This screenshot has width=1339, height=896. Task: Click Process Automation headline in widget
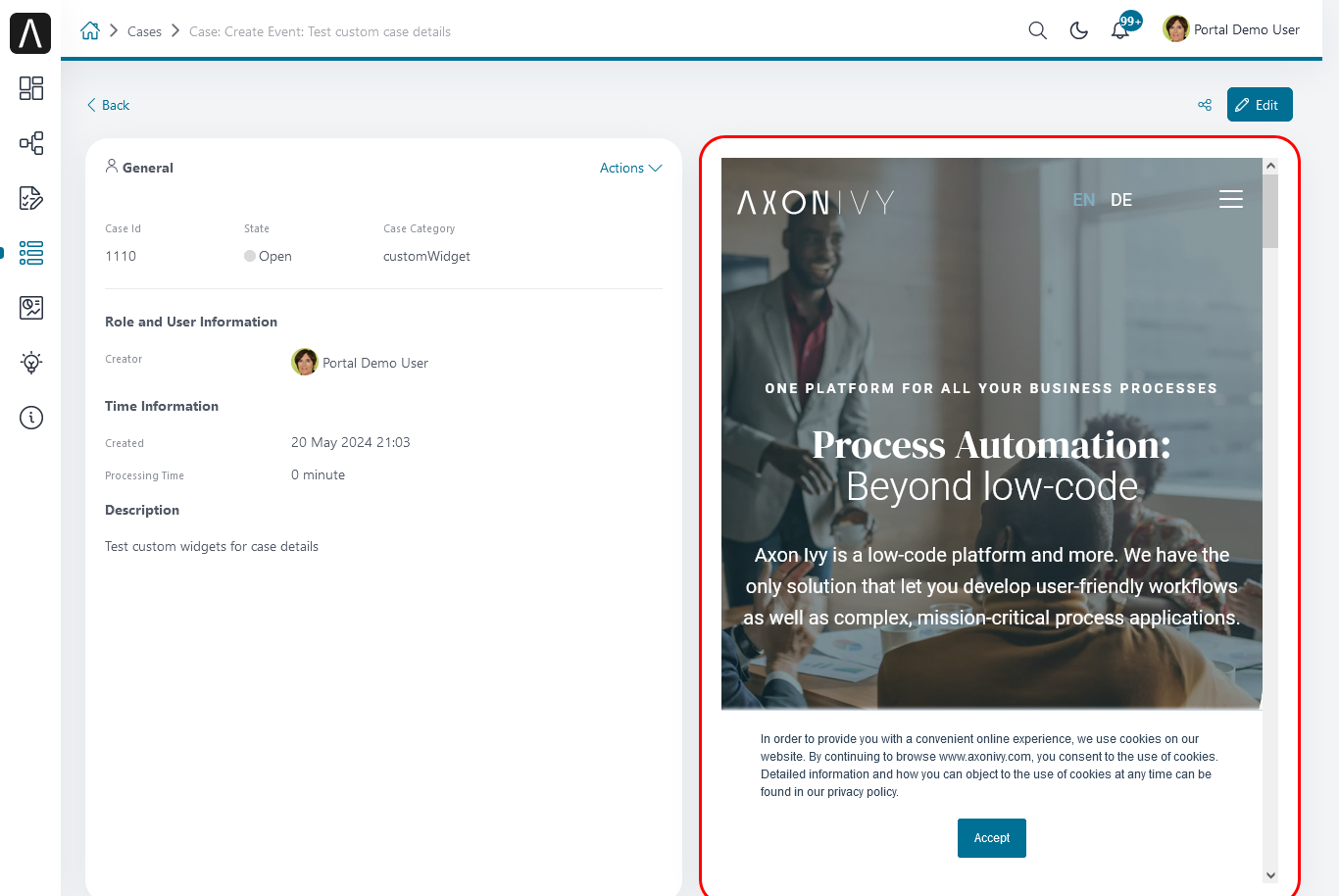pyautogui.click(x=991, y=445)
